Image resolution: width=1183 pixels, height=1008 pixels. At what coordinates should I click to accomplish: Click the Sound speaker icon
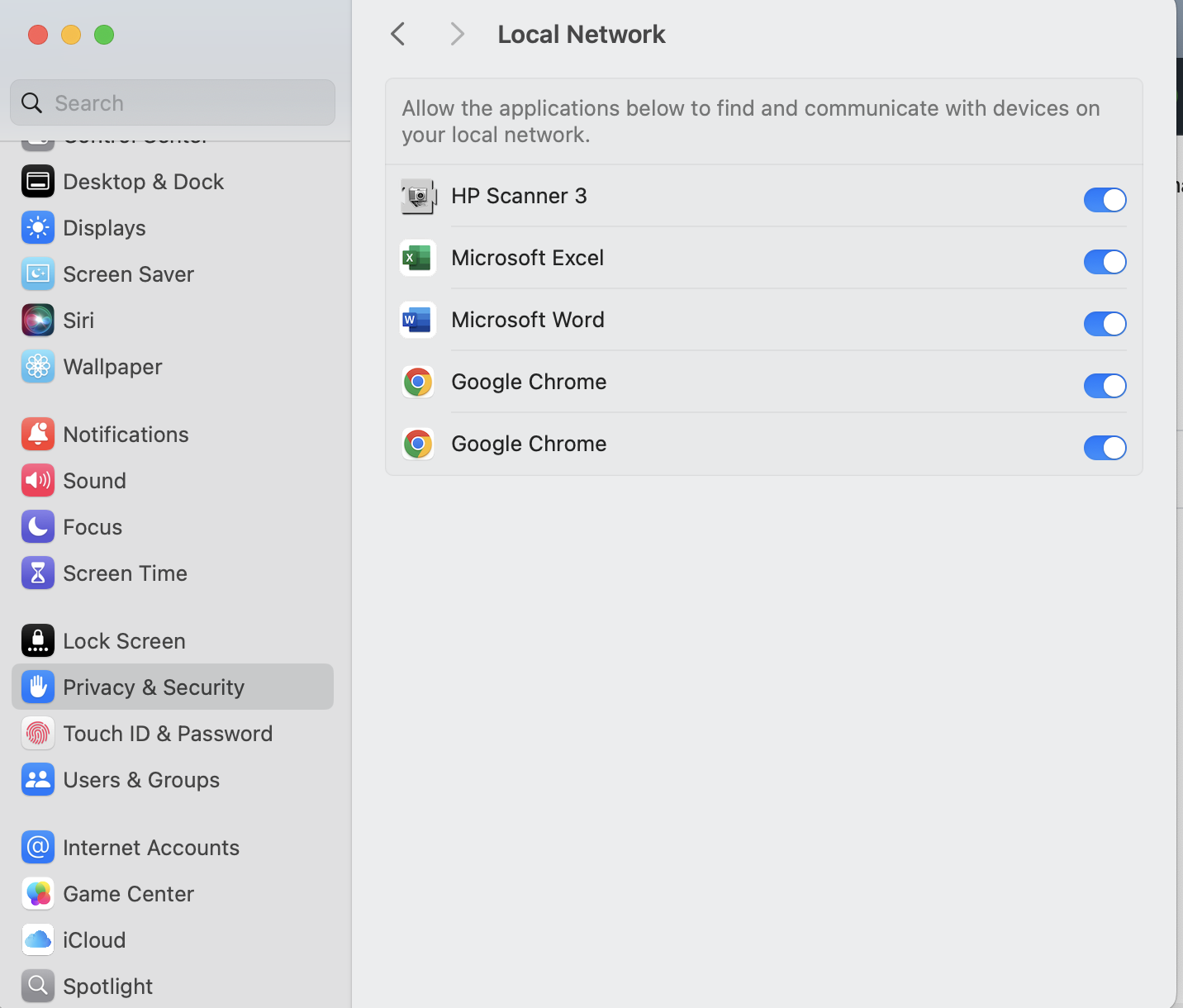pyautogui.click(x=38, y=481)
